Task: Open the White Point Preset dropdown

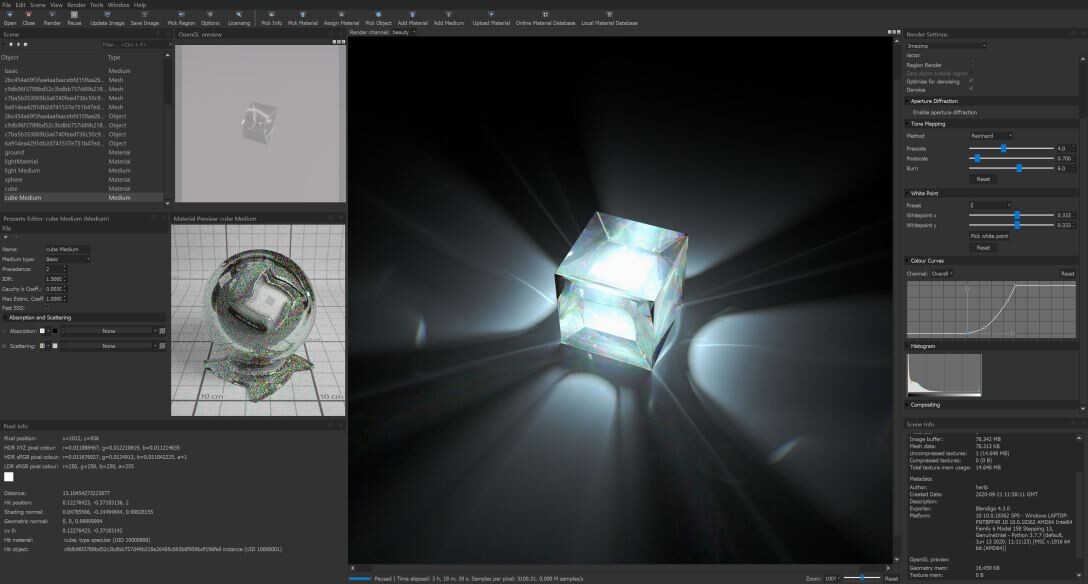Action: (x=990, y=205)
